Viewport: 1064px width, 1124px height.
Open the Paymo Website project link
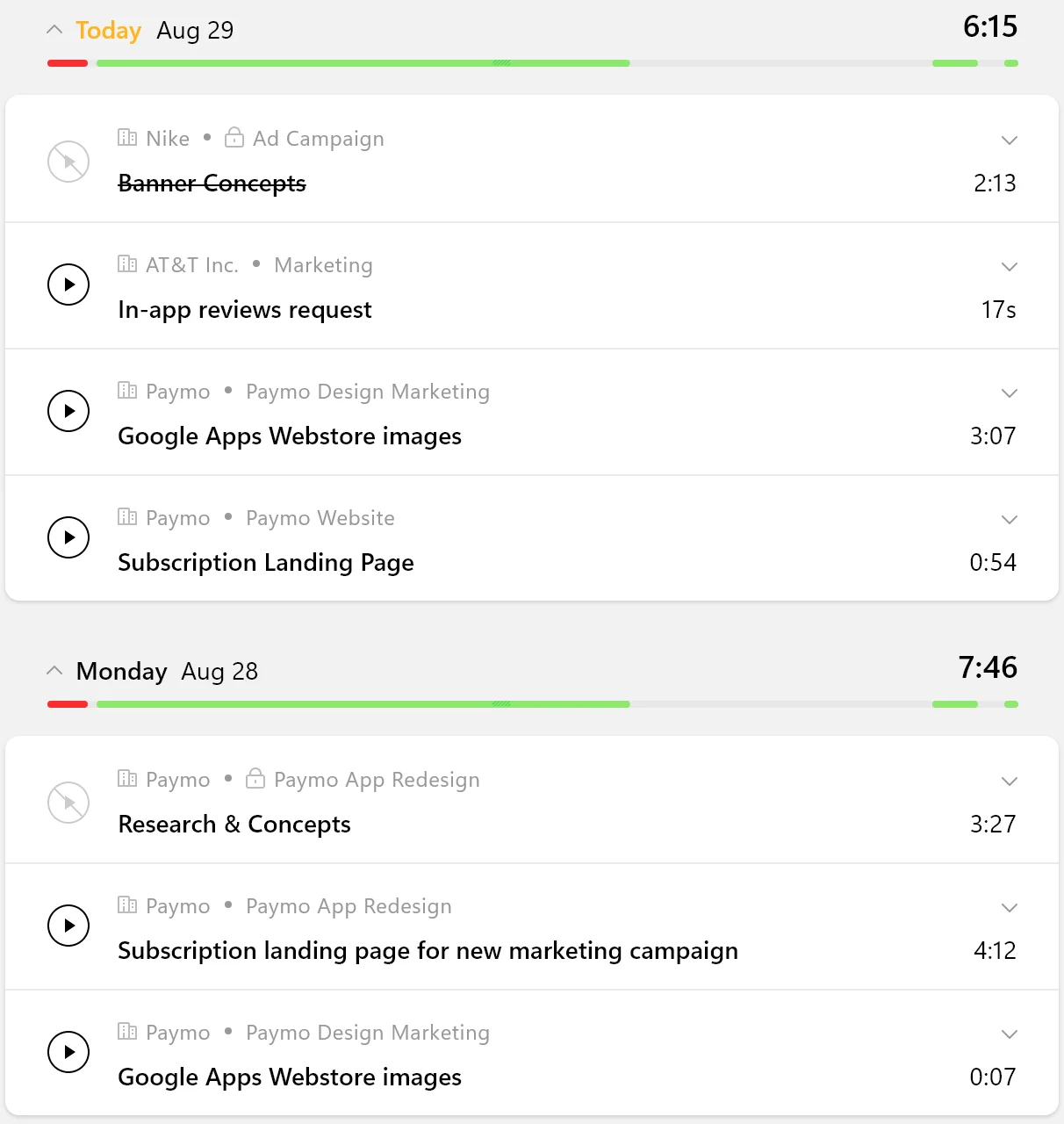pos(320,518)
